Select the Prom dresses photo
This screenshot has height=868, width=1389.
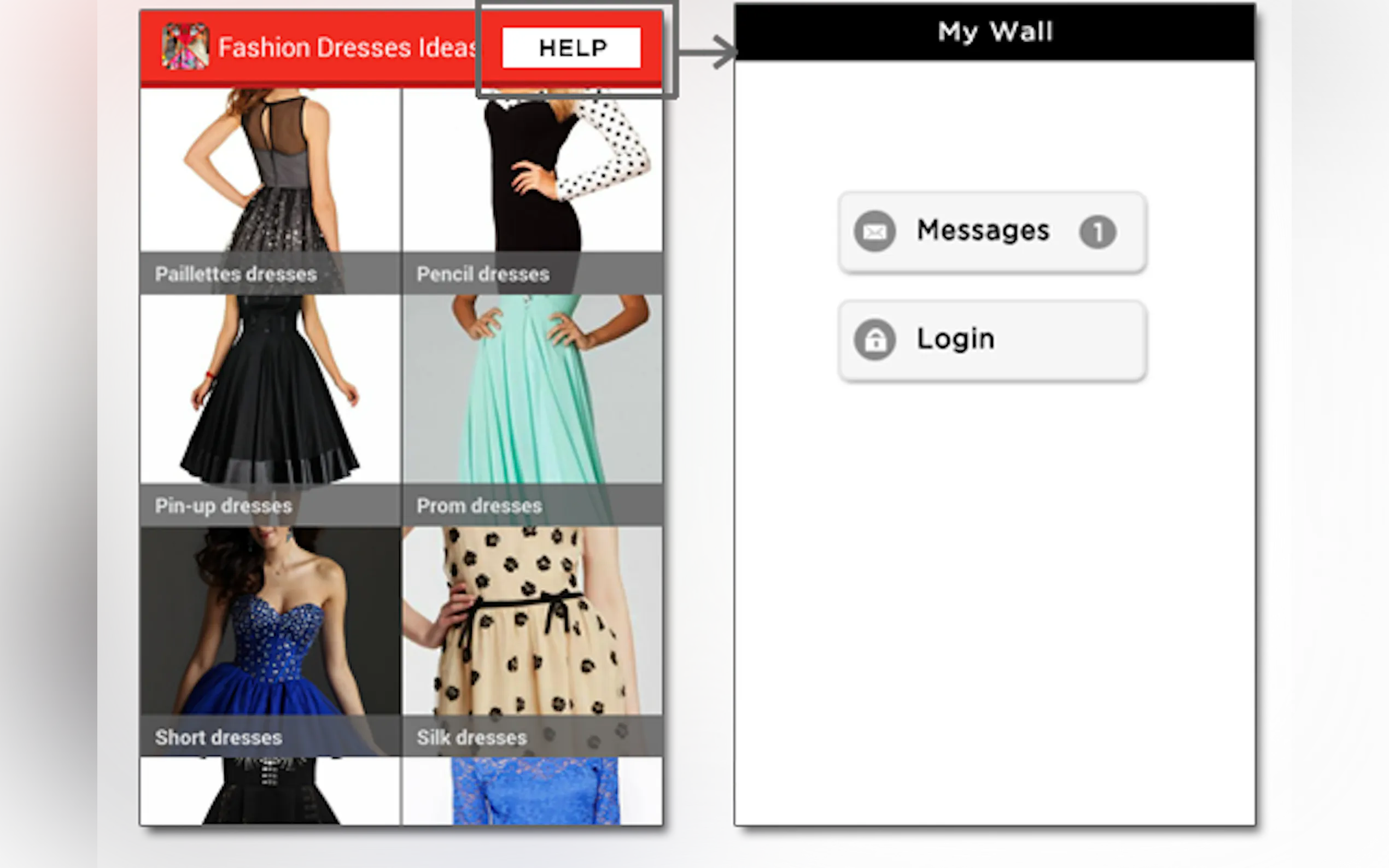pyautogui.click(x=532, y=390)
